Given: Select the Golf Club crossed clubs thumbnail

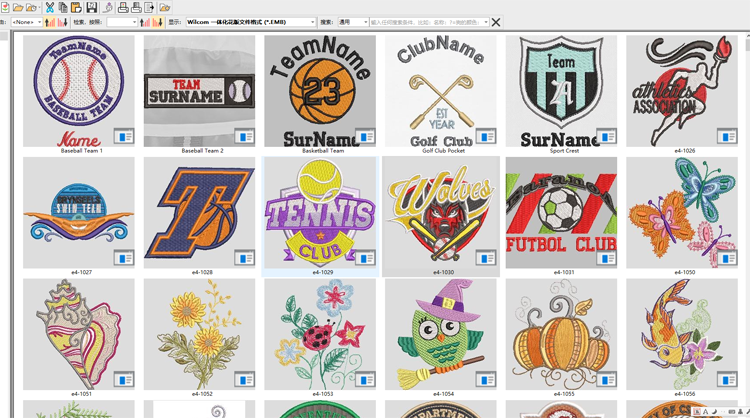Looking at the screenshot, I should 441,91.
